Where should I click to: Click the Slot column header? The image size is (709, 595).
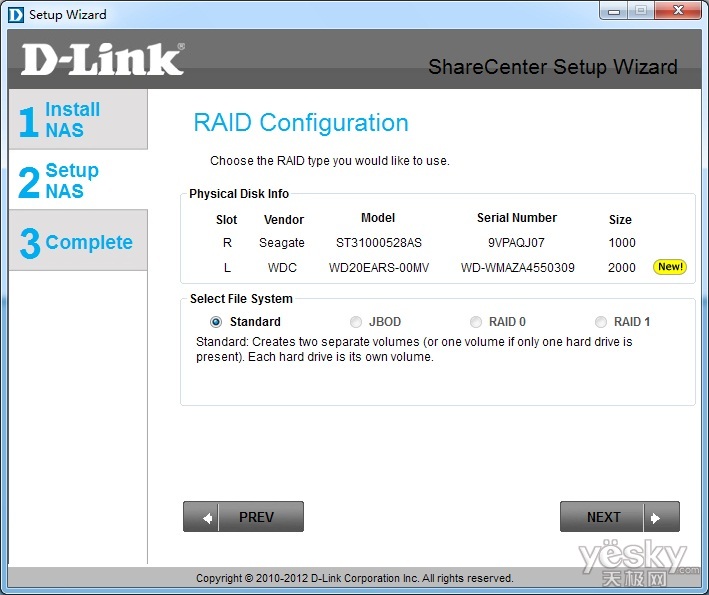point(227,220)
